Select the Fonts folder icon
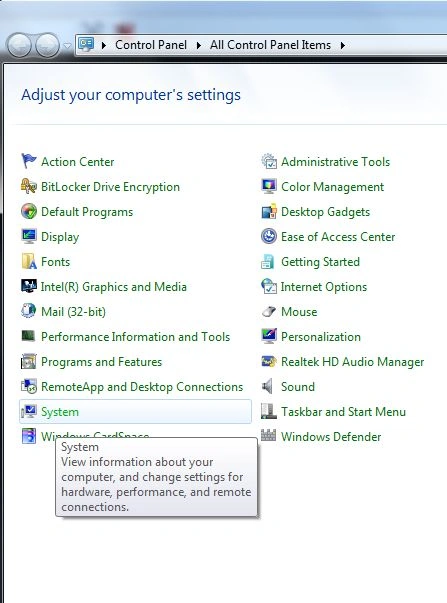This screenshot has width=447, height=603. [28, 262]
